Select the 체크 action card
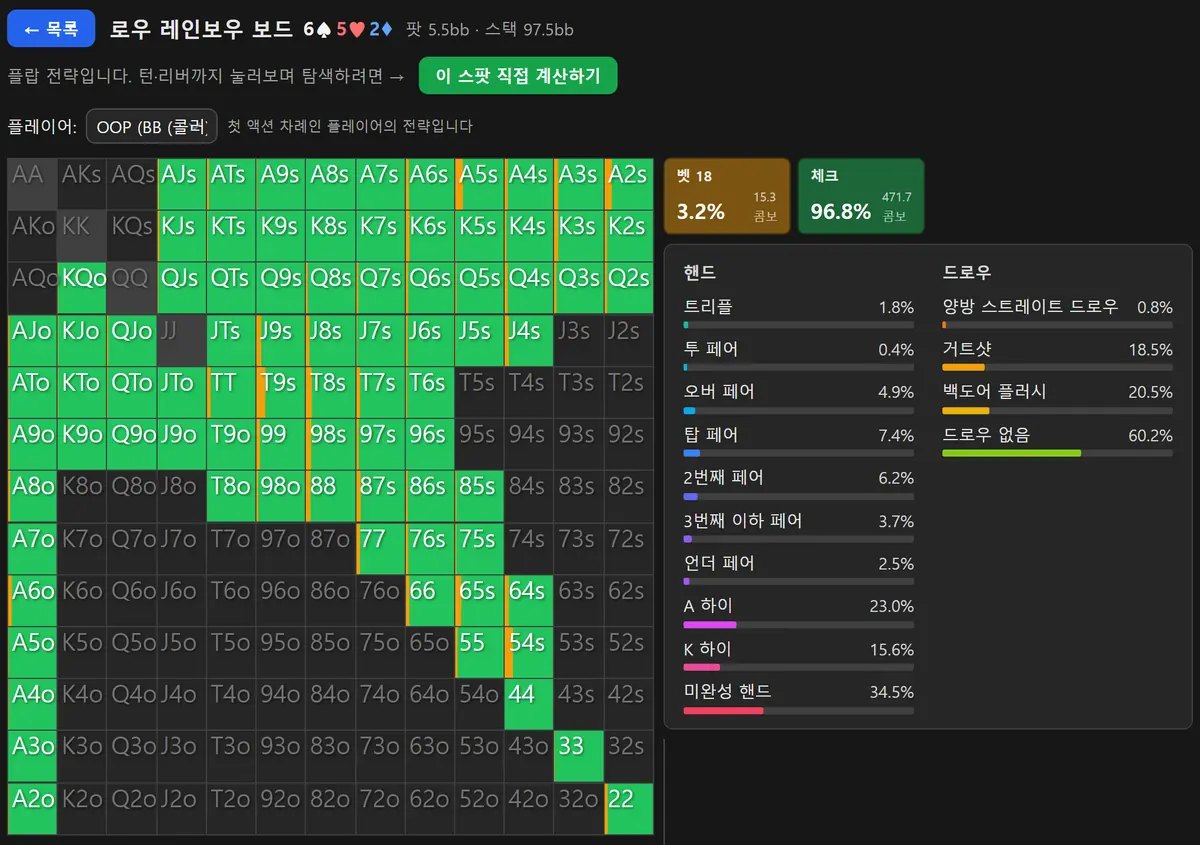This screenshot has width=1200, height=845. point(861,196)
